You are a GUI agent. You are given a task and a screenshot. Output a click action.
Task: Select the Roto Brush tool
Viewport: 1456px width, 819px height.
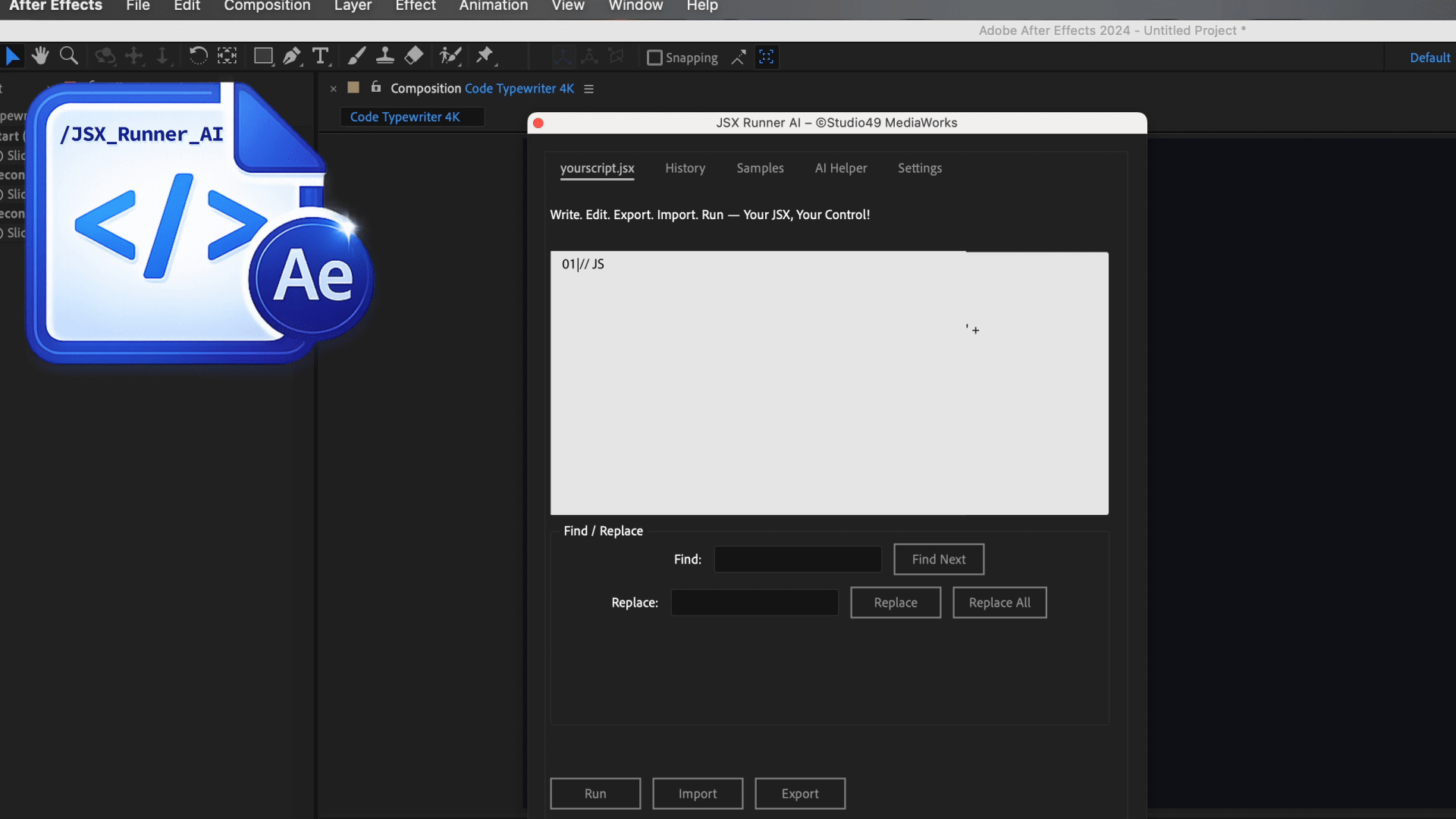(x=450, y=56)
